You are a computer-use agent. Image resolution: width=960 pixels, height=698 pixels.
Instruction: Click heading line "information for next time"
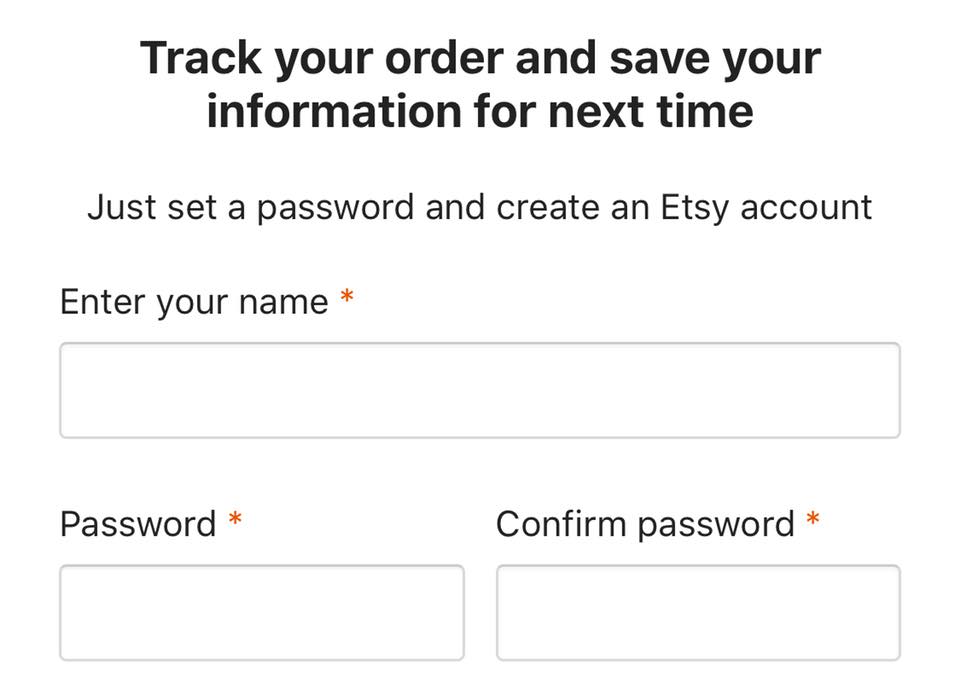point(480,111)
